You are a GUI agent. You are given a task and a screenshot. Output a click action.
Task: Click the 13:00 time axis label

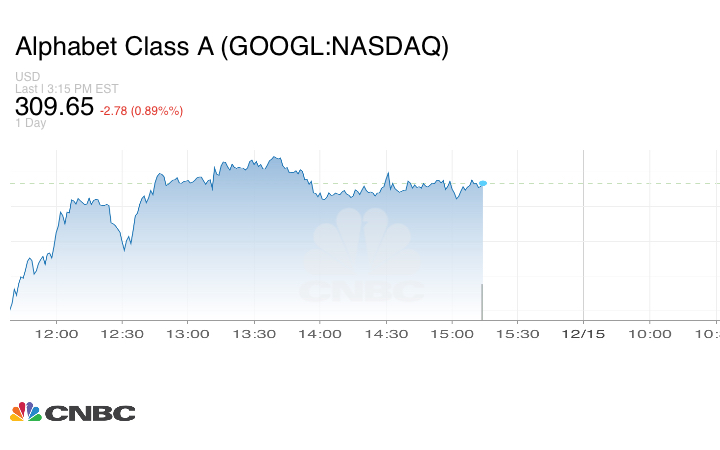click(x=188, y=334)
